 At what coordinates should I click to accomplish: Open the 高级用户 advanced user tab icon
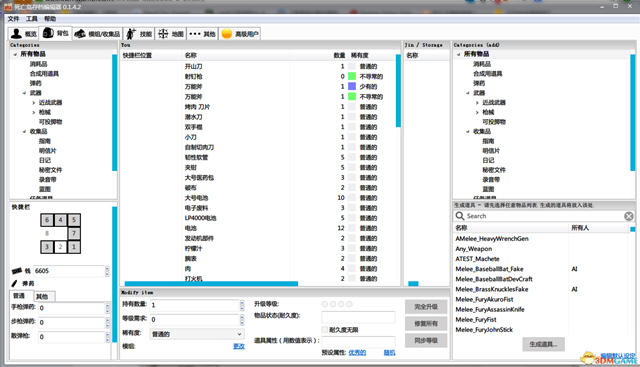(x=227, y=34)
